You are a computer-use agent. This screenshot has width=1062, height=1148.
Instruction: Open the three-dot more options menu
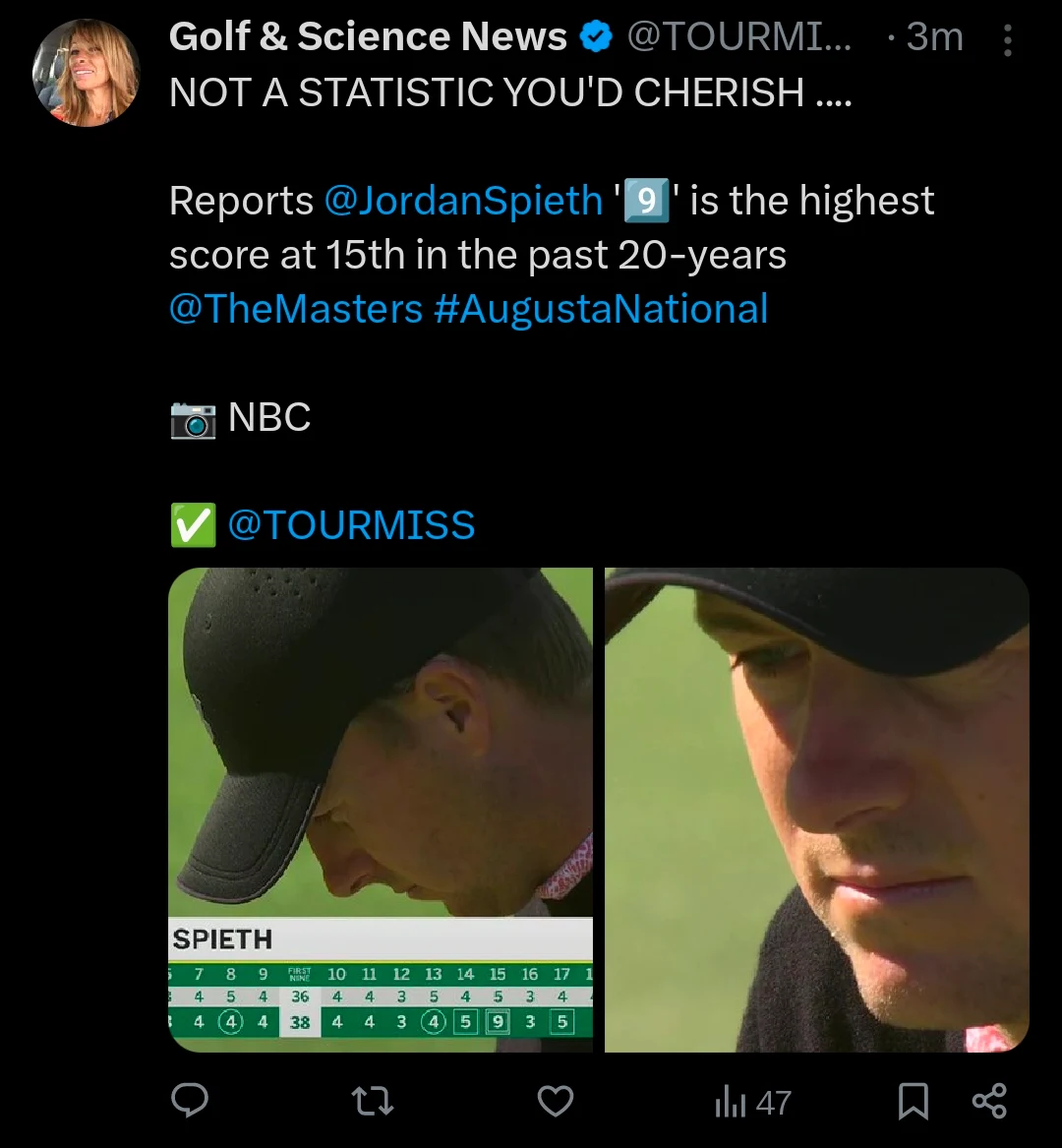[x=1007, y=40]
